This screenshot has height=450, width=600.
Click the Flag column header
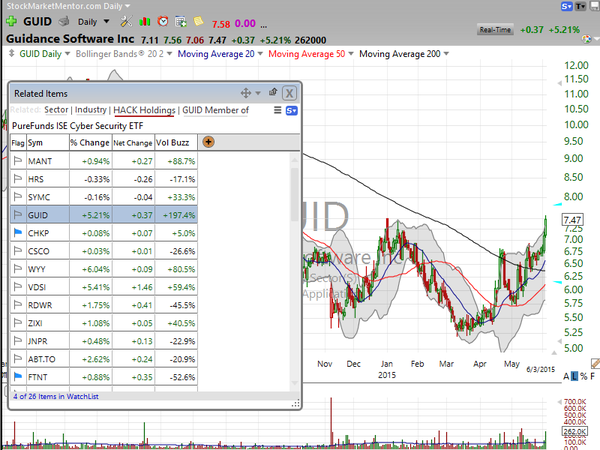click(18, 143)
